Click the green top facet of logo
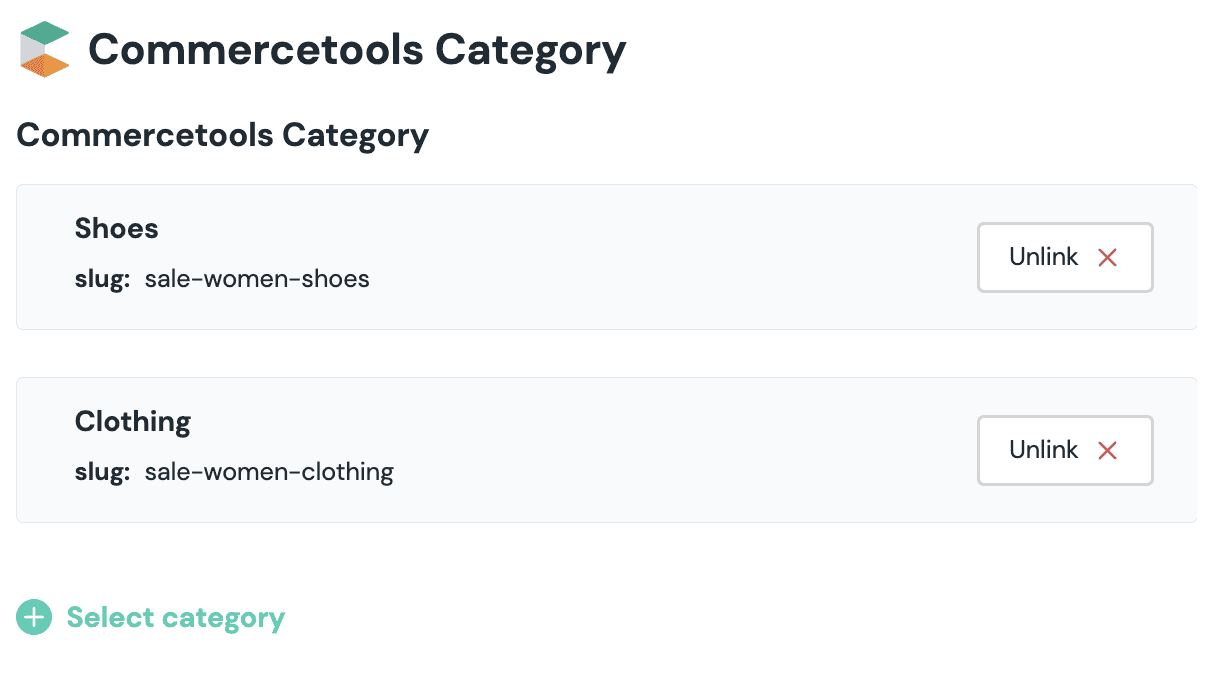 tap(46, 33)
